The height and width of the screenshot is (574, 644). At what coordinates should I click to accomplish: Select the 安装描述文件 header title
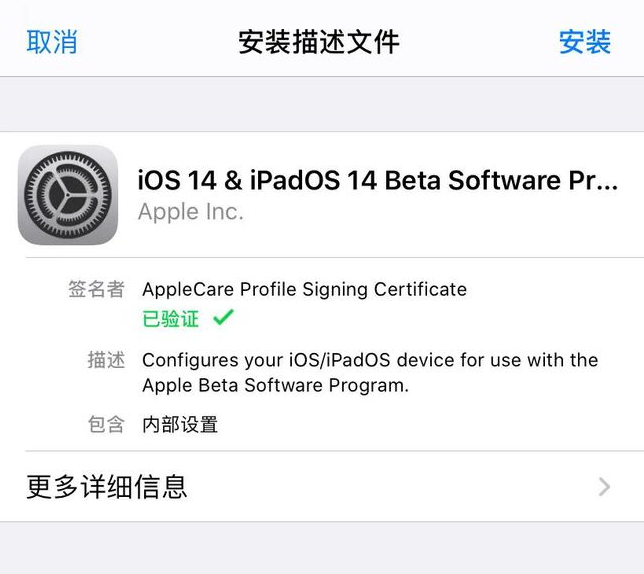pyautogui.click(x=319, y=42)
